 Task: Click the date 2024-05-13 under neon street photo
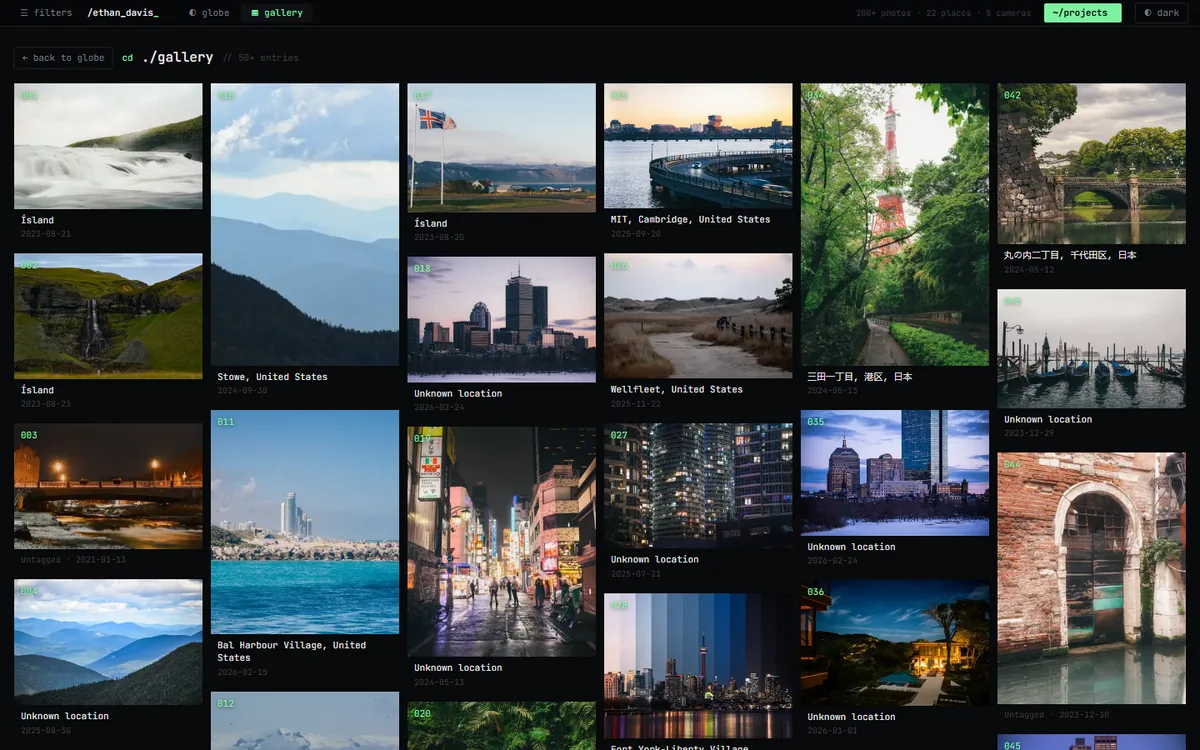tap(439, 682)
